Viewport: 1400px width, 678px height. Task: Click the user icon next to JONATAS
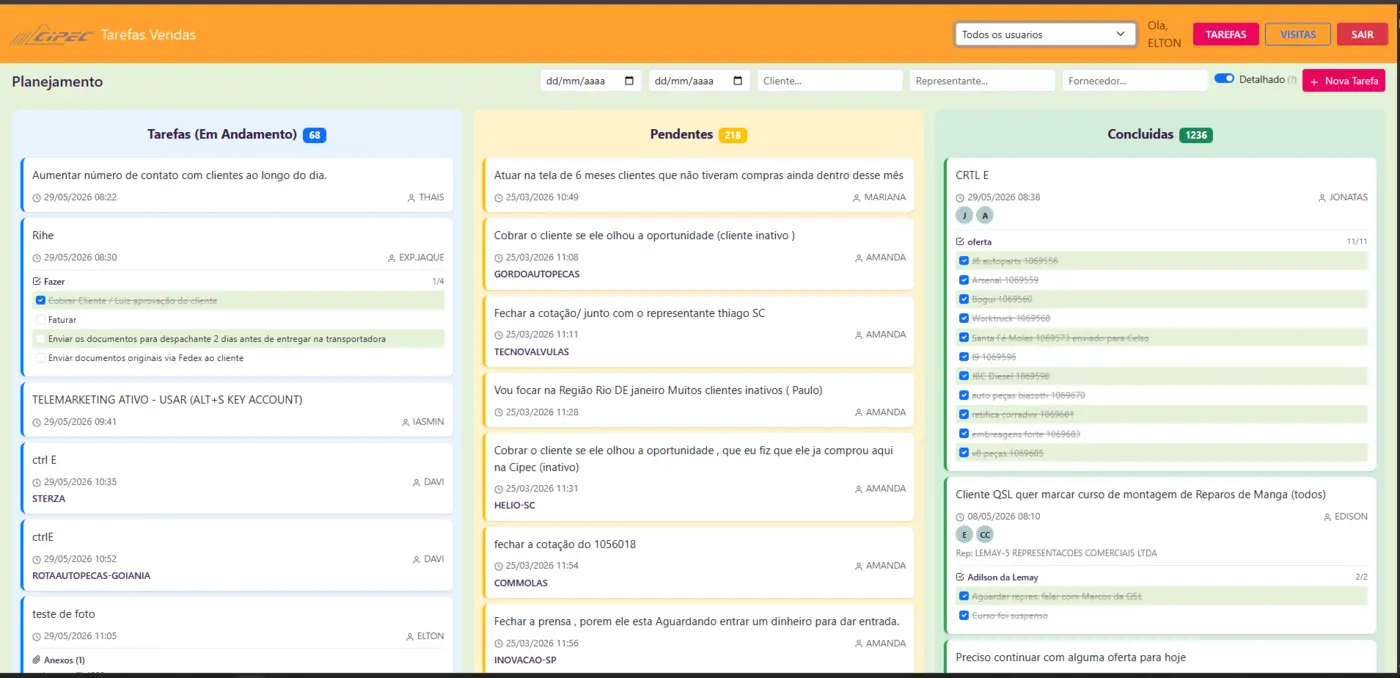[x=1322, y=198]
